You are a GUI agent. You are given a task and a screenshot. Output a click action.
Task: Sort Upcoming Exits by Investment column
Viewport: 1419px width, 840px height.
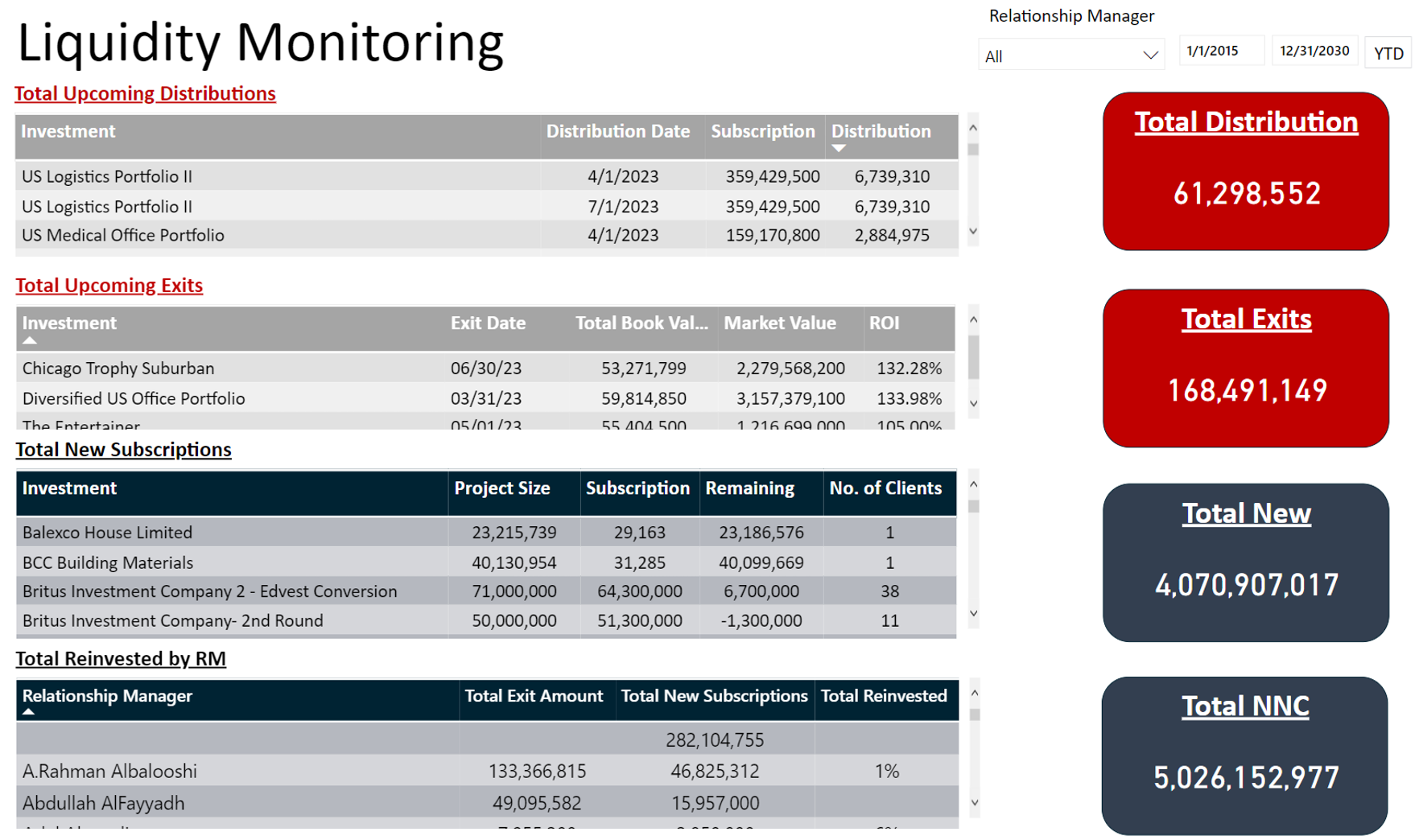tap(69, 323)
